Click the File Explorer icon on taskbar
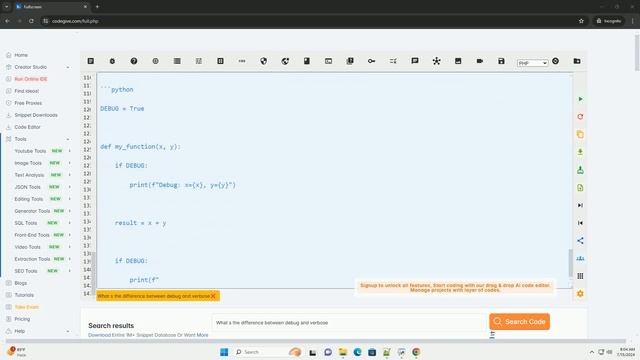Viewport: 640px width, 360px height. tap(342, 352)
